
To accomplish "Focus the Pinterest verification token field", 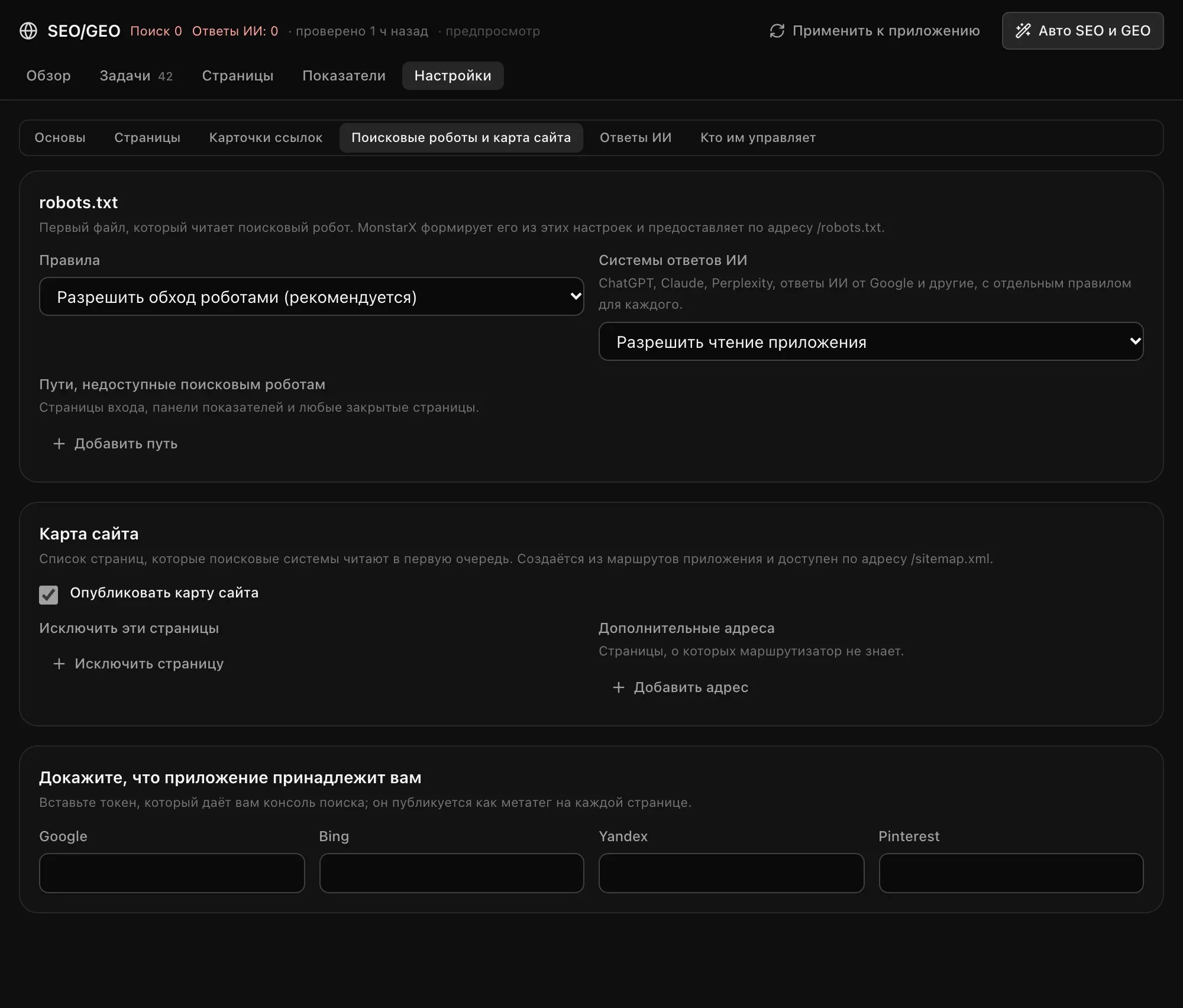I will (x=1011, y=873).
